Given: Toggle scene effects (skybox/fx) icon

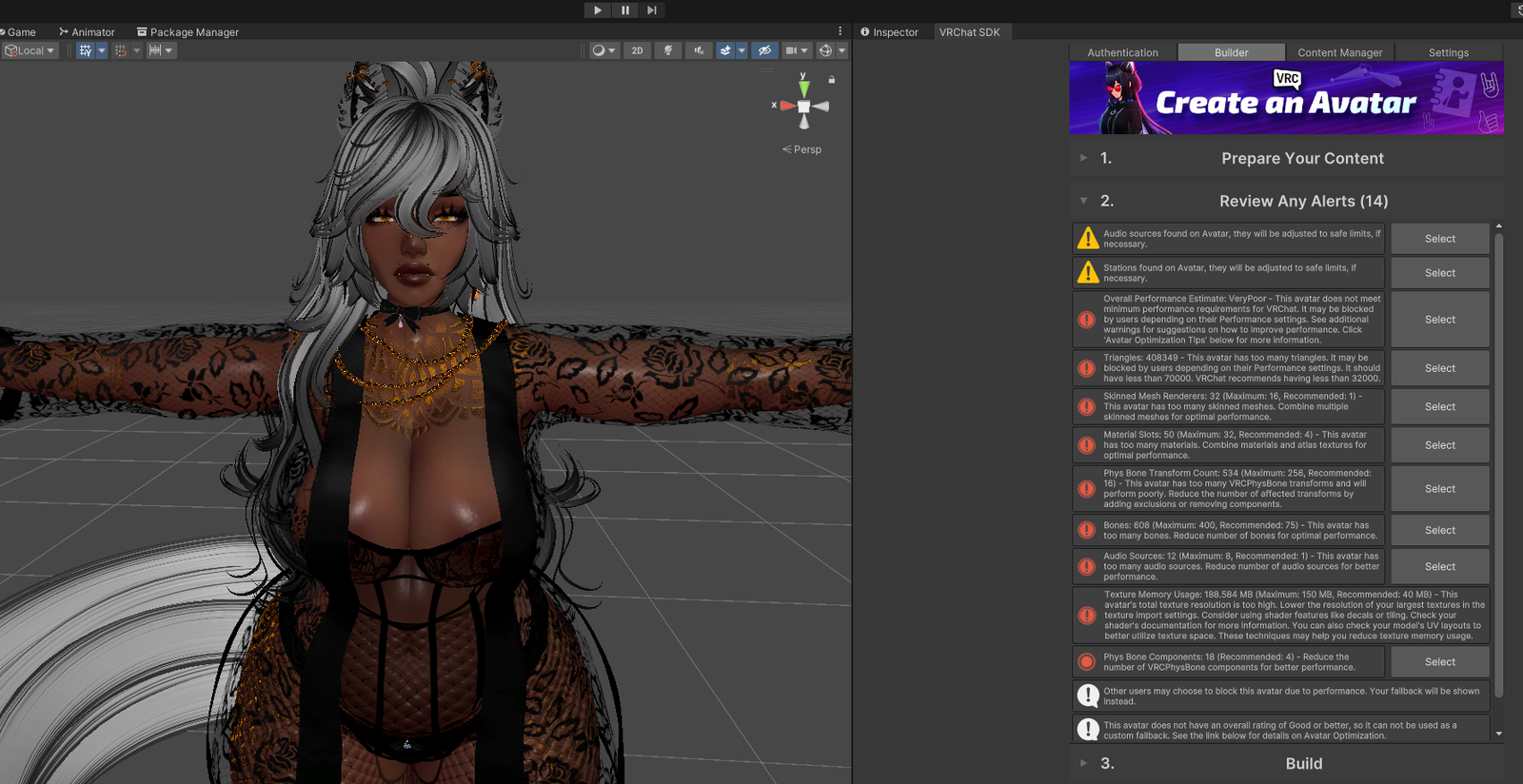Looking at the screenshot, I should point(725,50).
